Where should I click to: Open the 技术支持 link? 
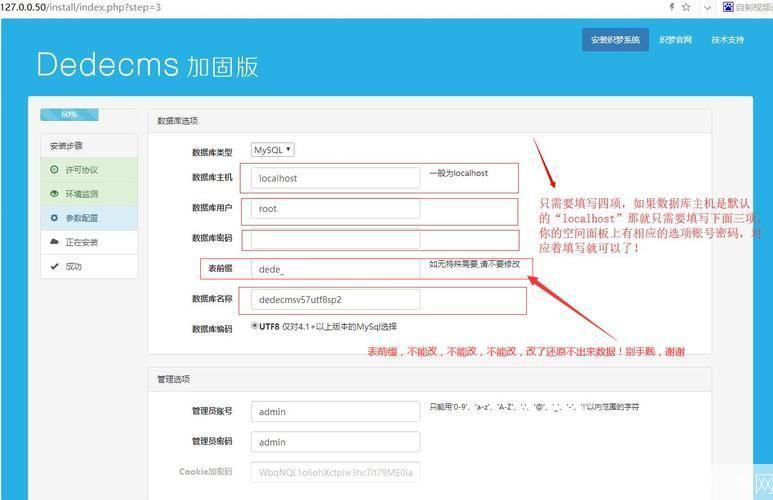click(727, 40)
